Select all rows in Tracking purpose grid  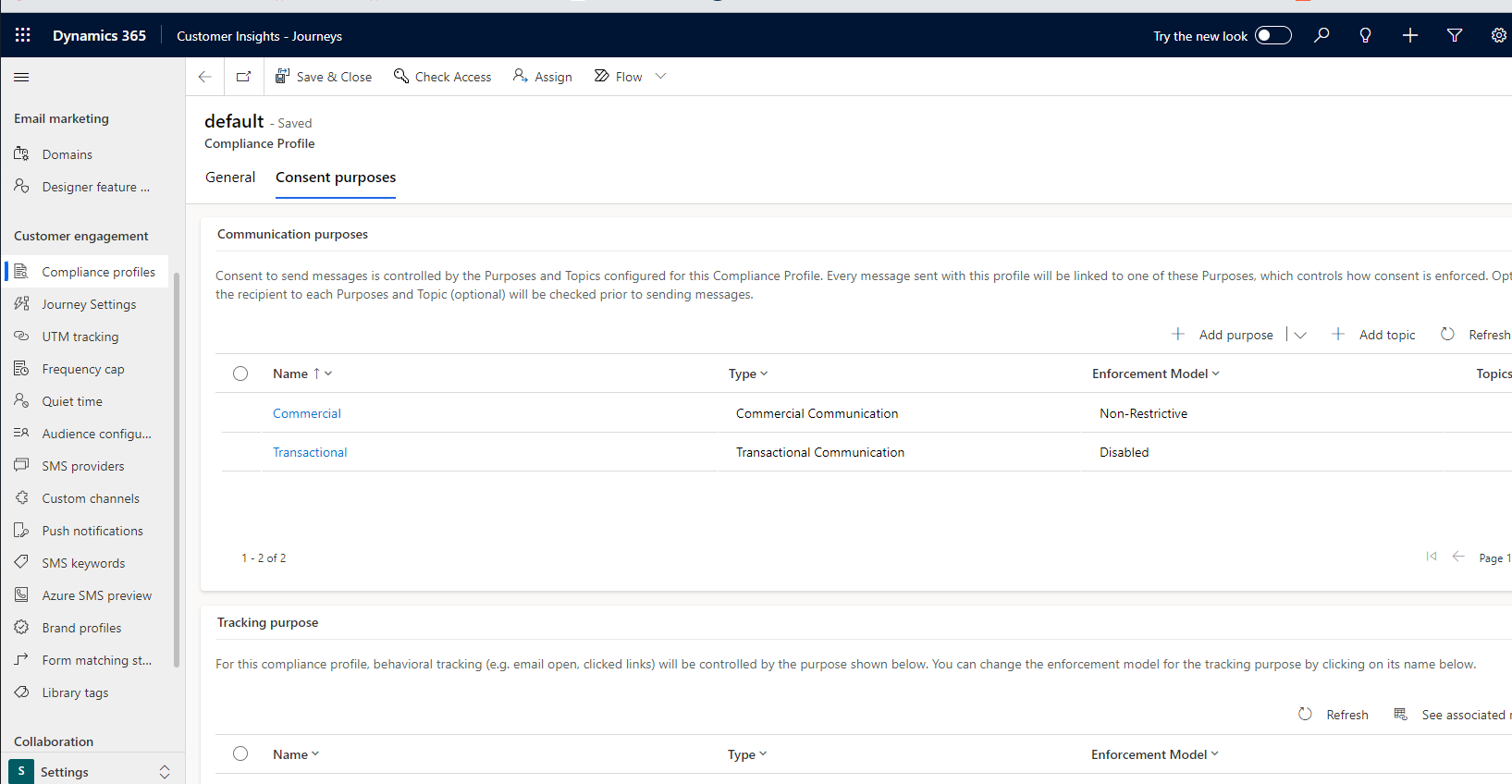240,753
